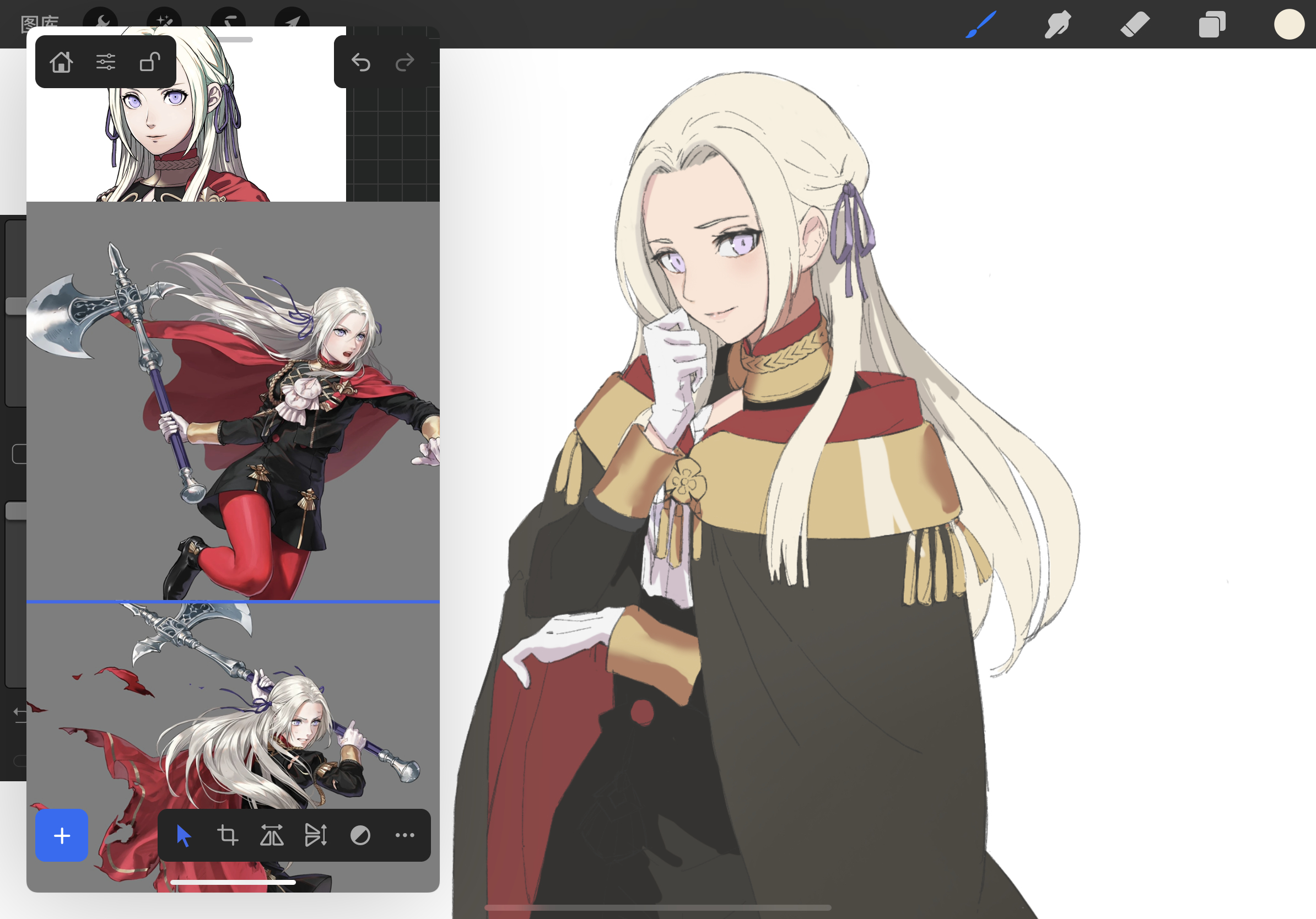Tap the undo arrow in reference app
Image resolution: width=1316 pixels, height=919 pixels.
click(360, 62)
